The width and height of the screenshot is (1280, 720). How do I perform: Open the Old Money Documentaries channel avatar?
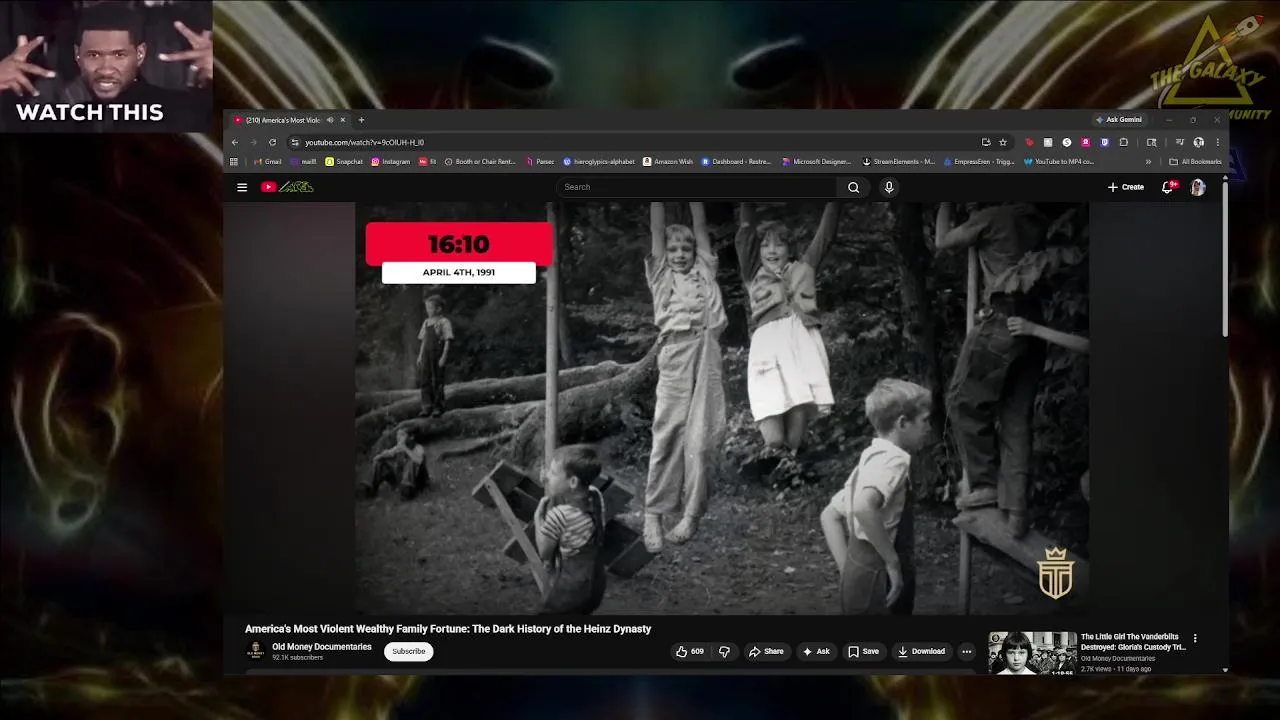256,651
